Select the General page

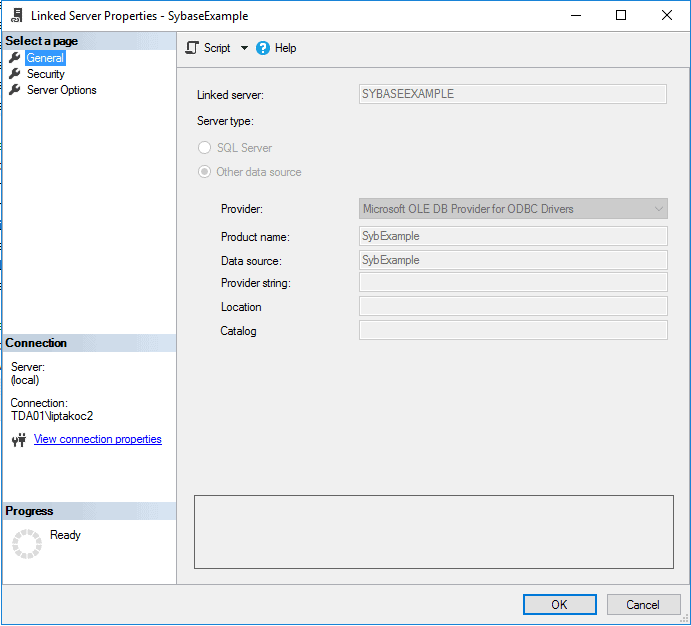(x=45, y=58)
